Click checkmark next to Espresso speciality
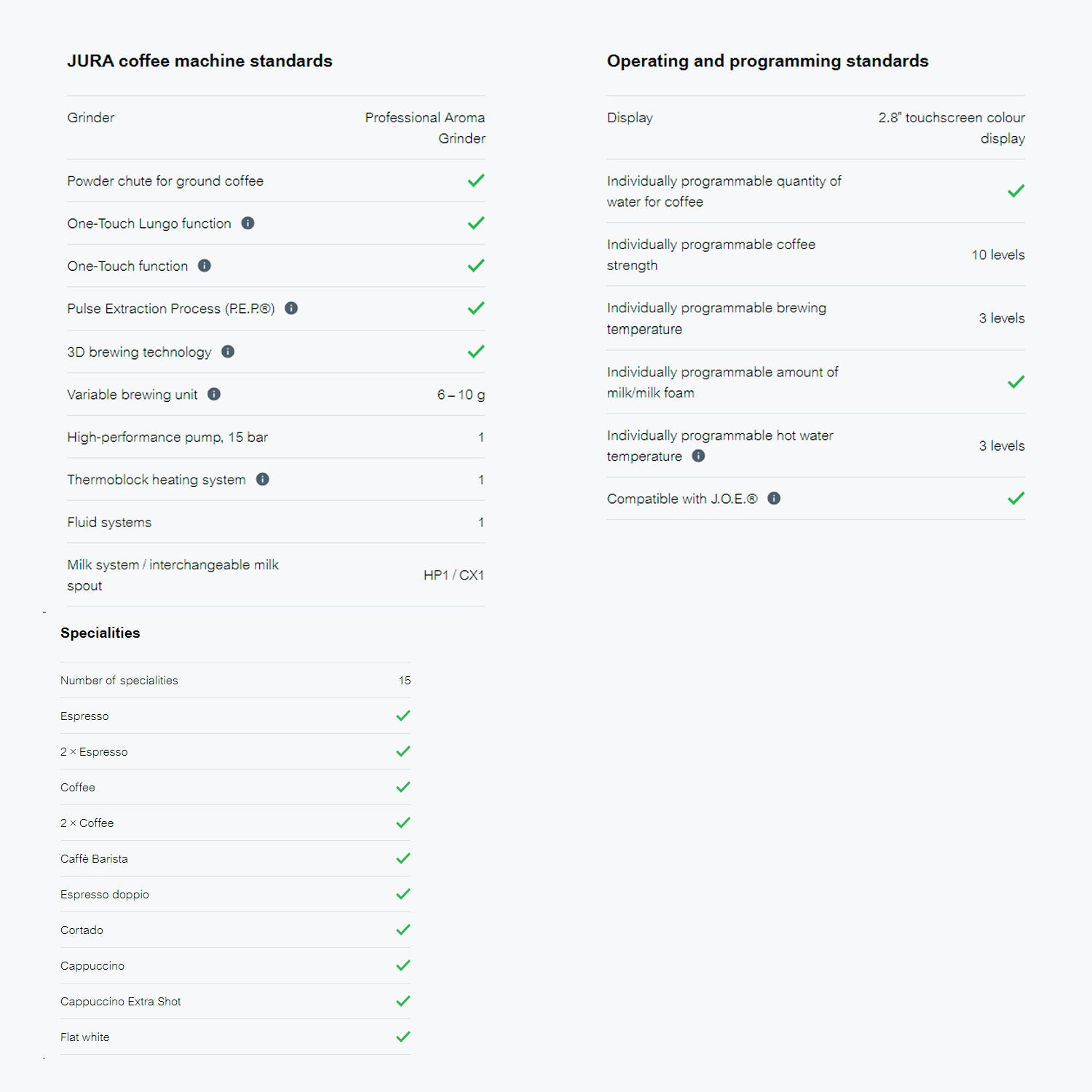 click(403, 716)
